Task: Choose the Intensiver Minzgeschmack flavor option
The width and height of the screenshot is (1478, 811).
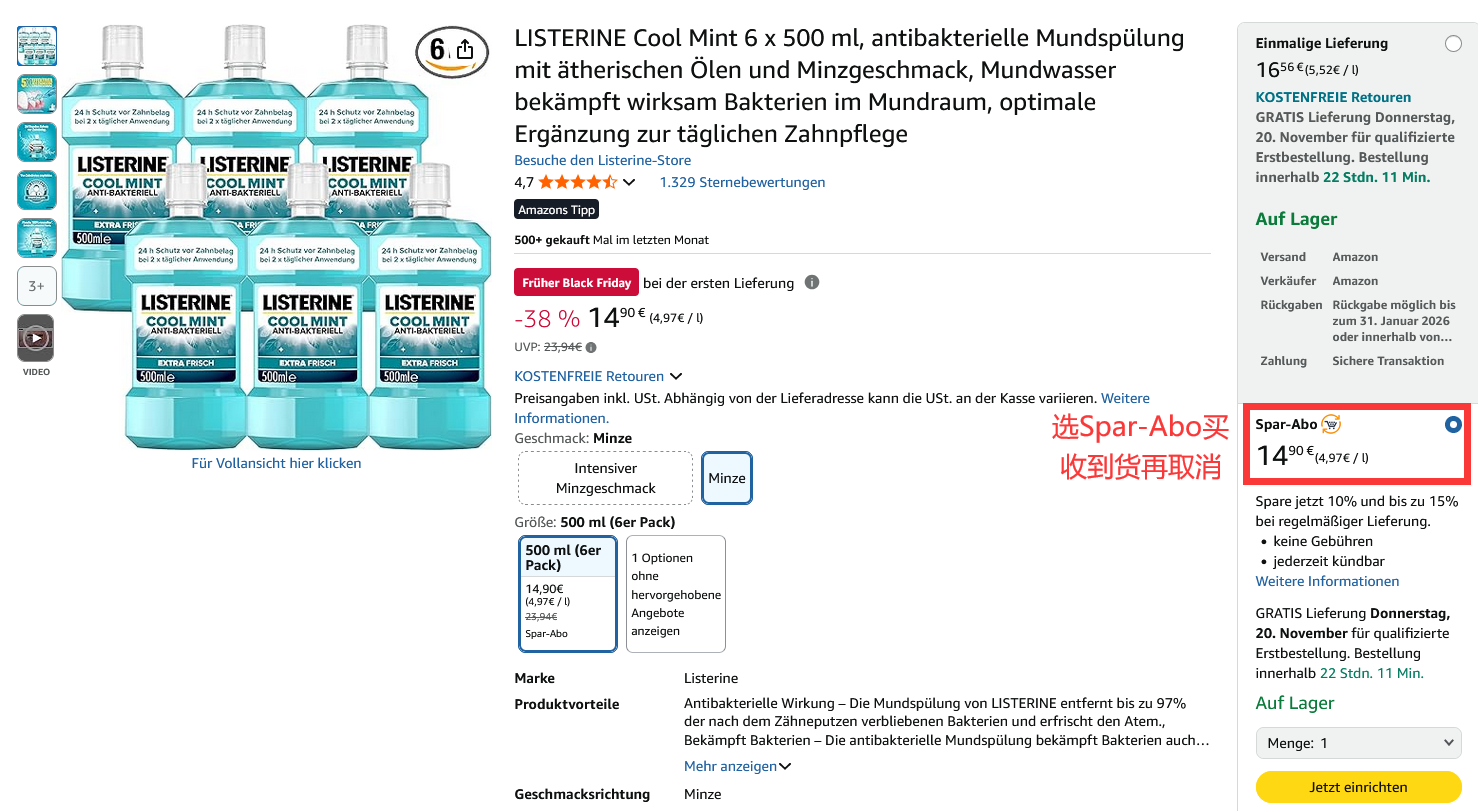Action: pyautogui.click(x=605, y=478)
